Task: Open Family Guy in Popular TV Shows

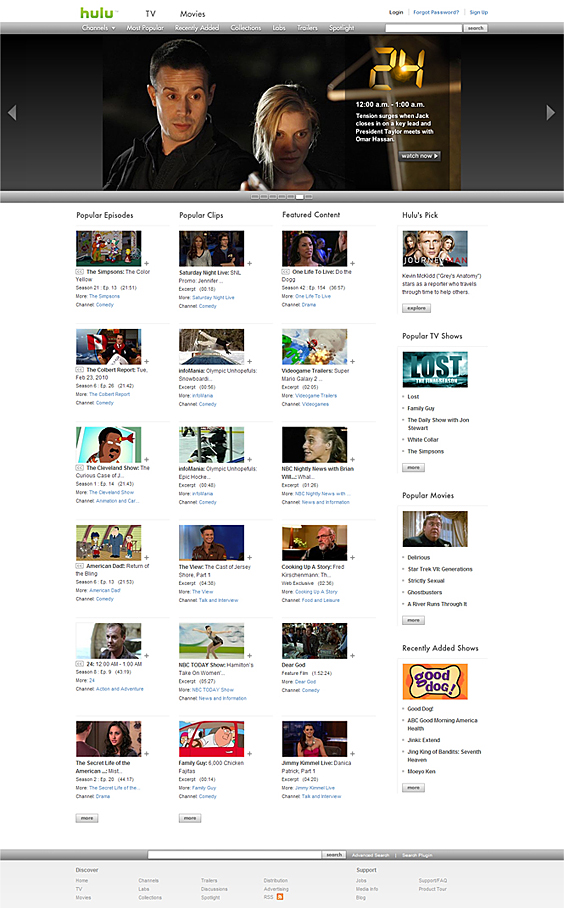Action: 421,408
